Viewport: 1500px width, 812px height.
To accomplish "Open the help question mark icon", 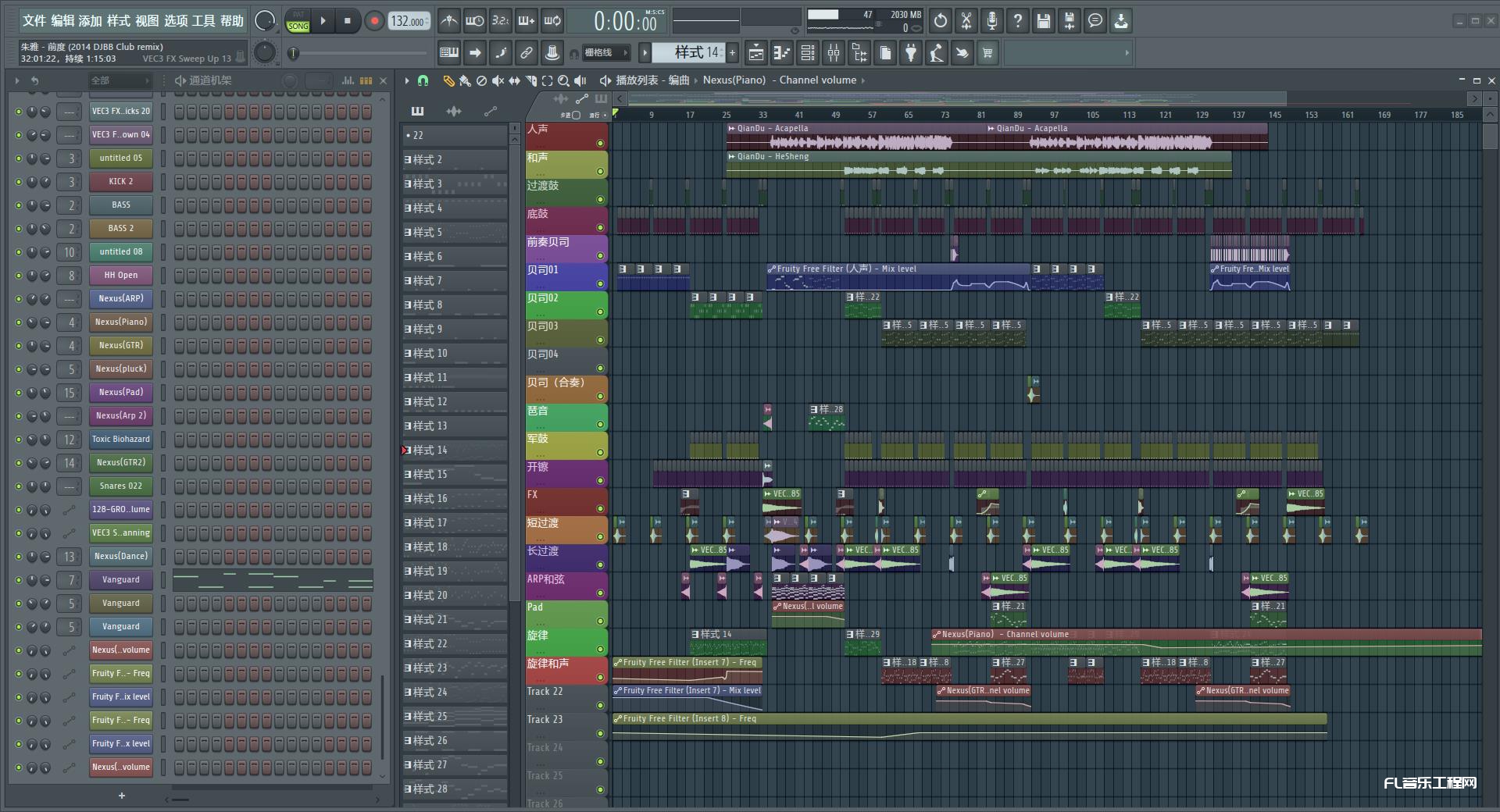I will (x=1018, y=21).
